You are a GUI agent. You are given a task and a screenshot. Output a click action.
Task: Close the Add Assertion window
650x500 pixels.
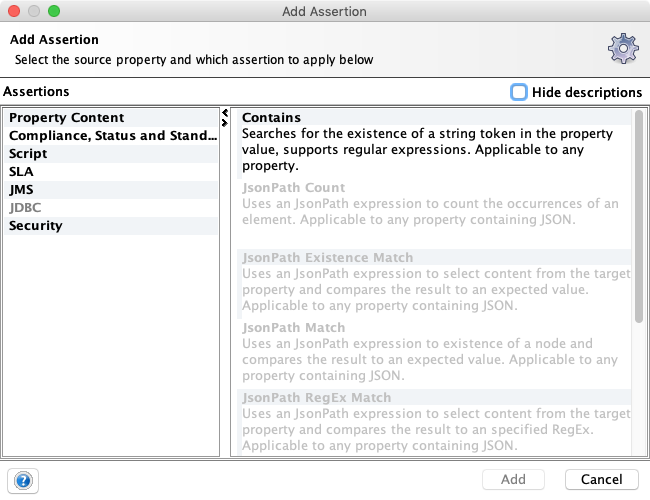tap(14, 12)
